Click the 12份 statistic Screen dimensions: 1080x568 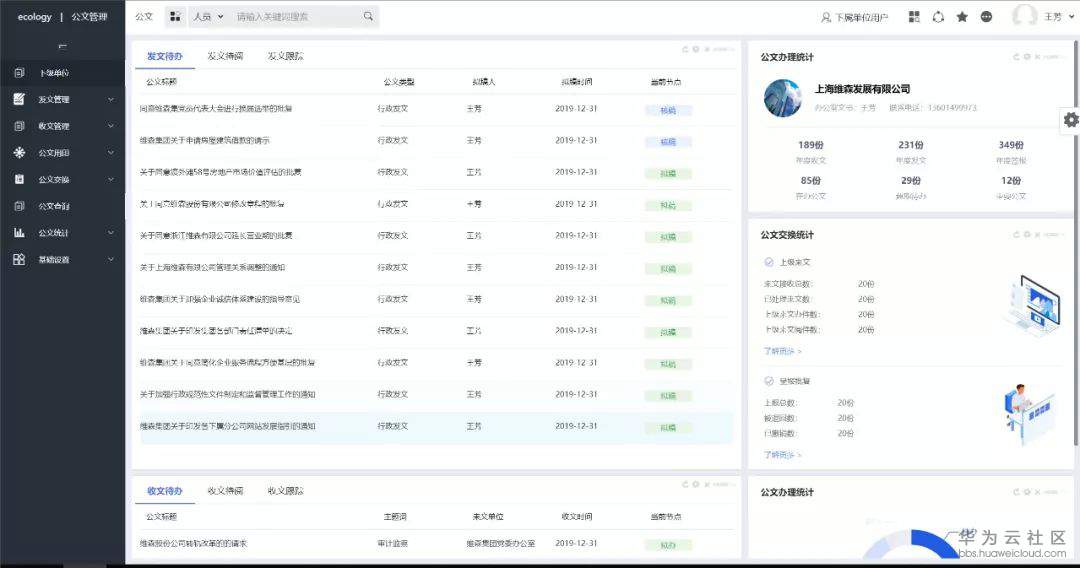click(1011, 180)
